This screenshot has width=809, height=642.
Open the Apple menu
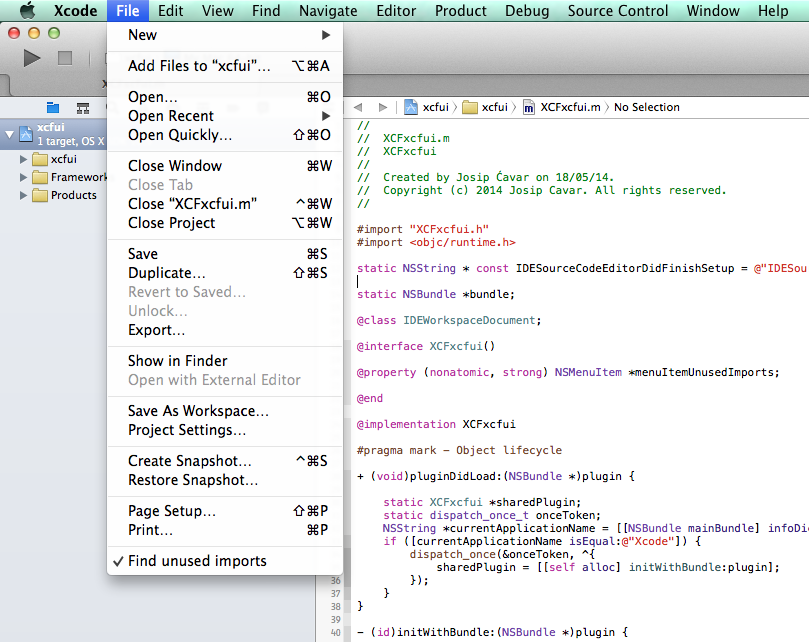point(27,10)
